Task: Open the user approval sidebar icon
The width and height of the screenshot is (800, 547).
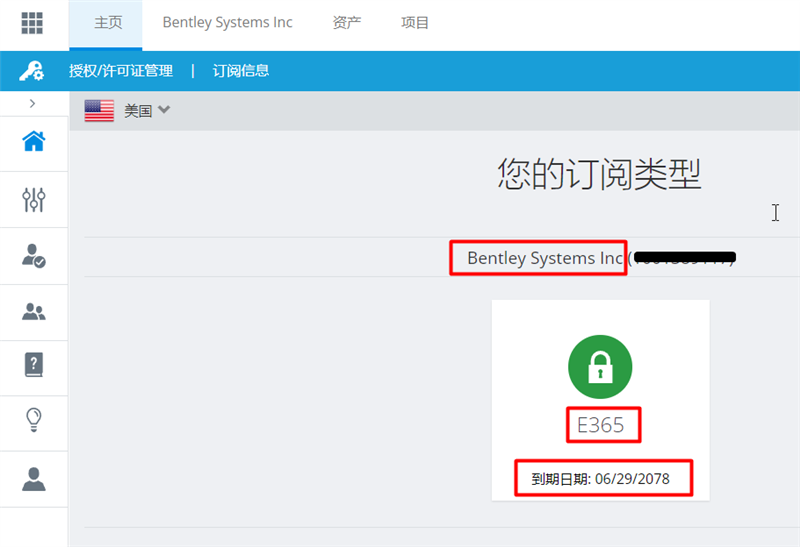Action: coord(34,256)
